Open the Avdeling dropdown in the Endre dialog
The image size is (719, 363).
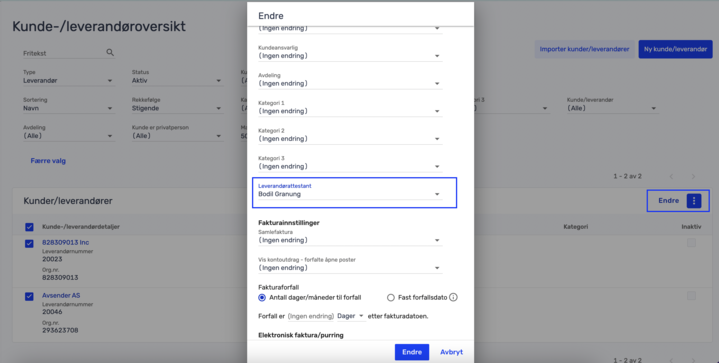point(350,83)
